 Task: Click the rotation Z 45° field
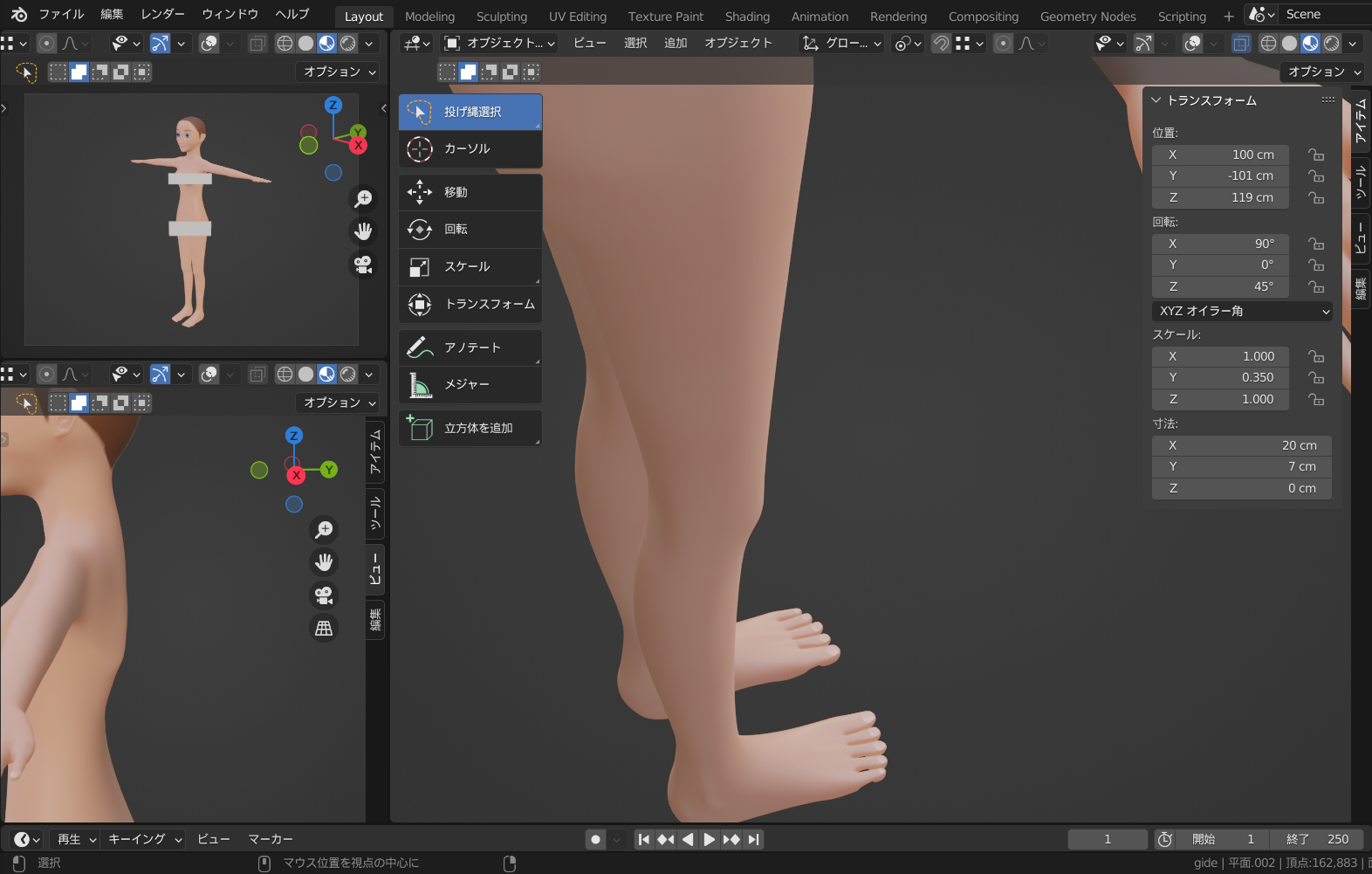pyautogui.click(x=1220, y=287)
